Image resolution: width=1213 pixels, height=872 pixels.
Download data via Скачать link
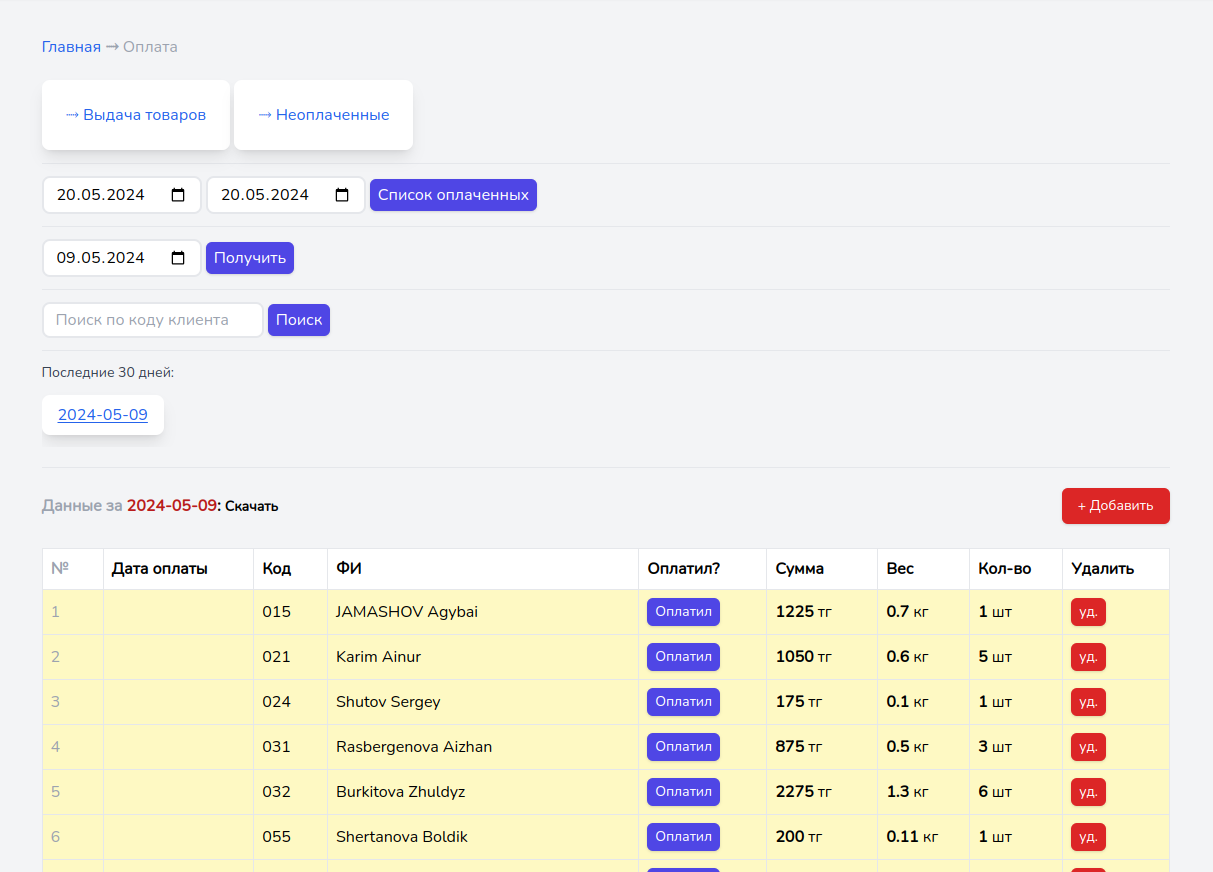pyautogui.click(x=251, y=506)
